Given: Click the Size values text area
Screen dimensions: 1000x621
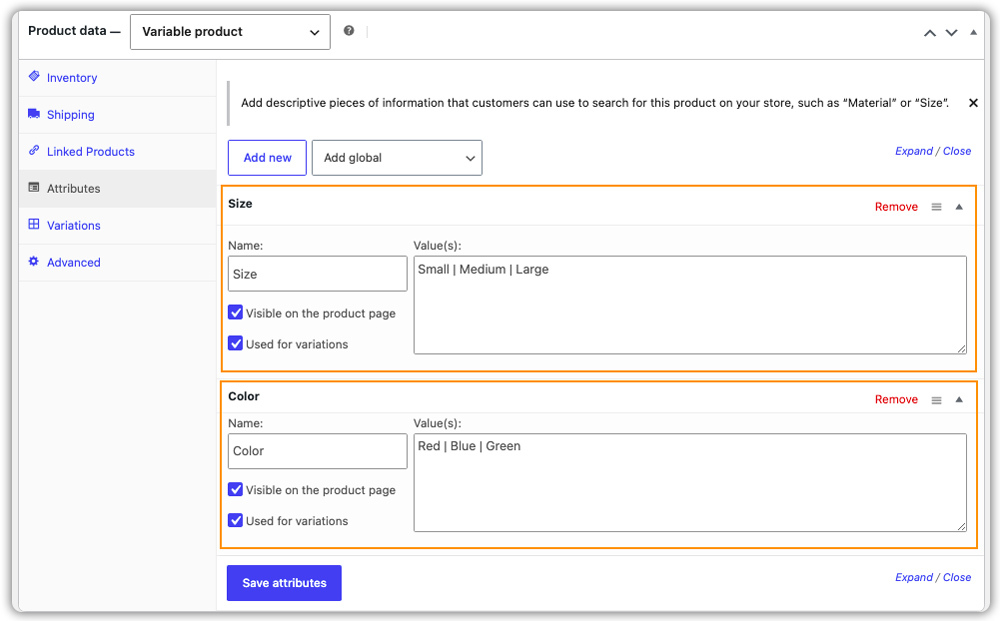Looking at the screenshot, I should pos(690,305).
